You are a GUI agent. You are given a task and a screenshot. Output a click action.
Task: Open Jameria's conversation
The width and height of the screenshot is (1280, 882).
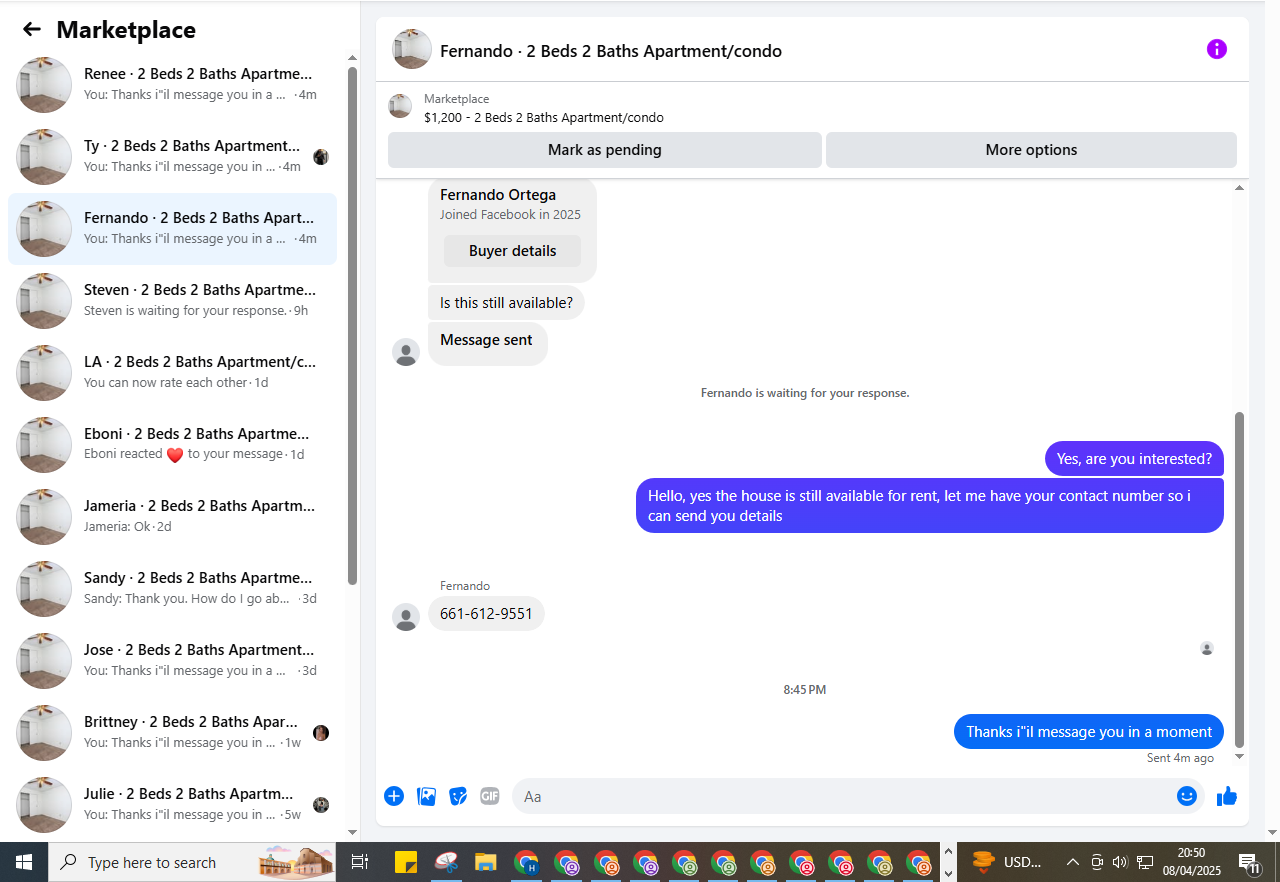pyautogui.click(x=172, y=517)
